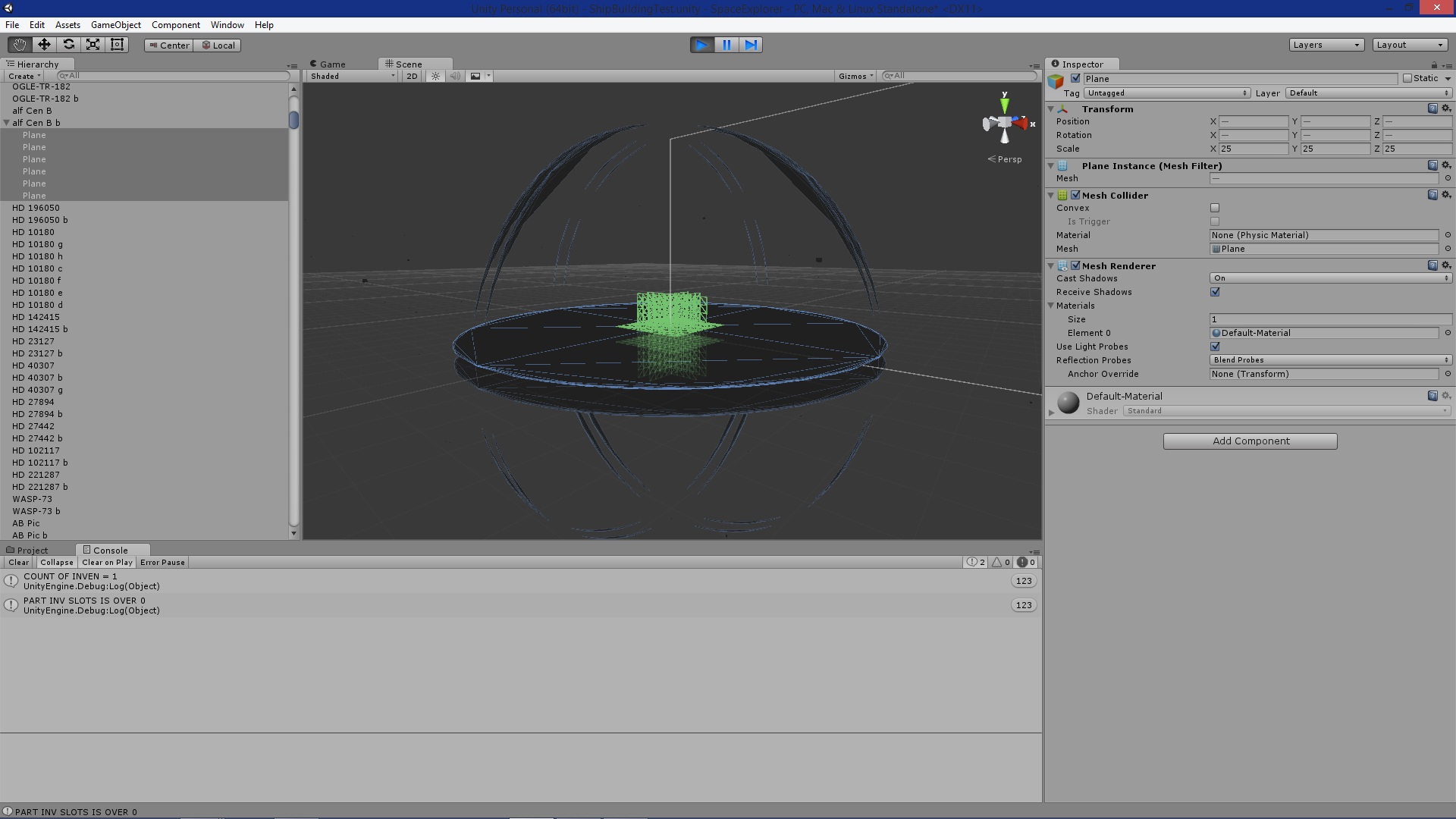Clear the console log
Screen dimensions: 1456x819
pos(19,563)
